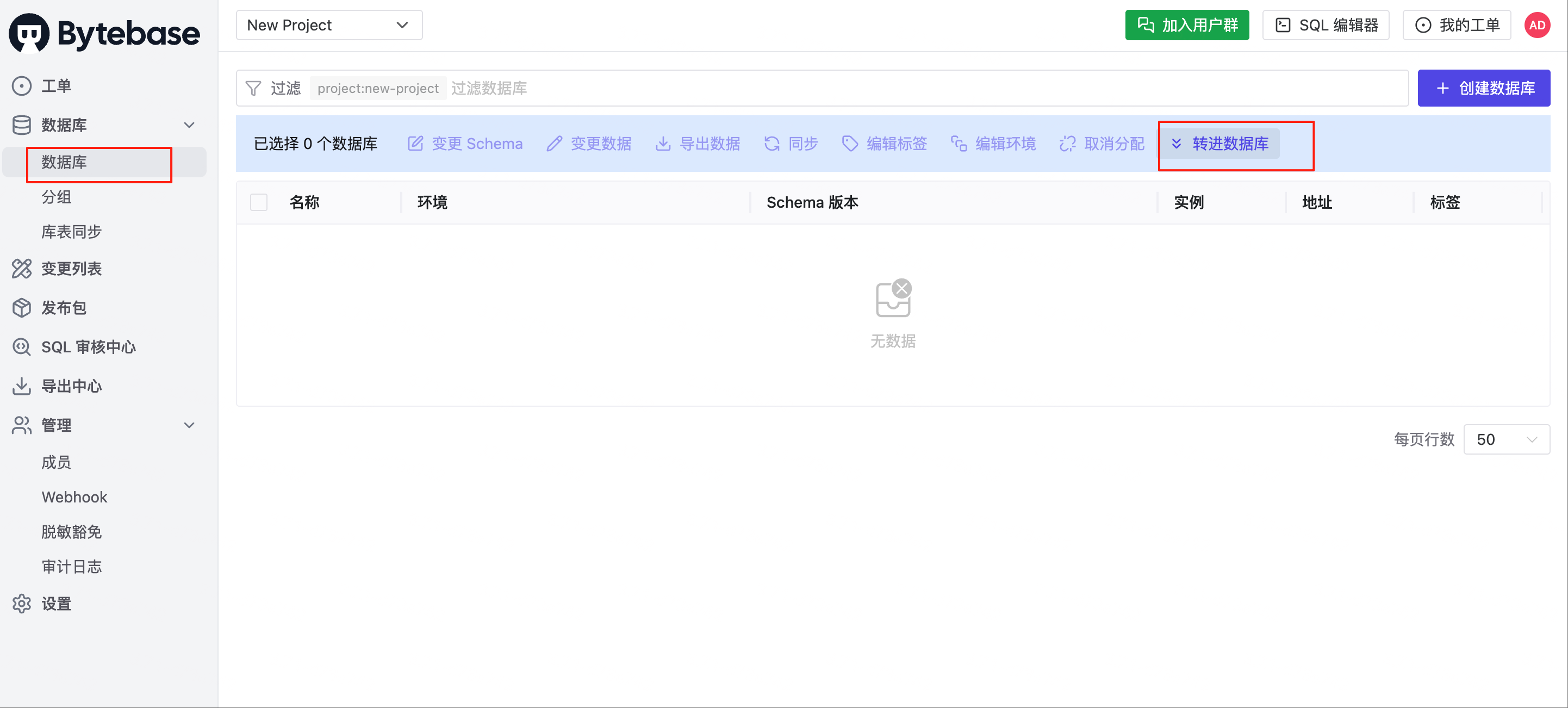Screen dimensions: 1568x708
Task: Open the New Project dropdown
Action: point(329,26)
